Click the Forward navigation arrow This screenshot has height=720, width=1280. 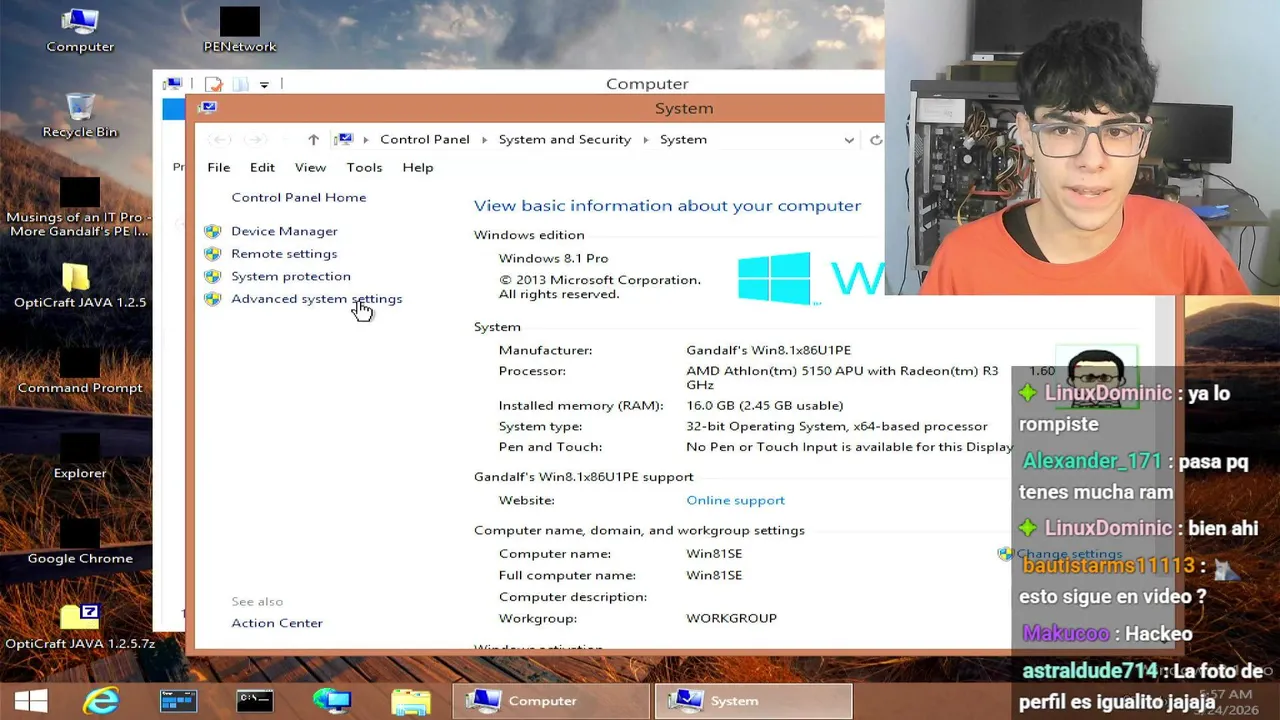[x=256, y=140]
